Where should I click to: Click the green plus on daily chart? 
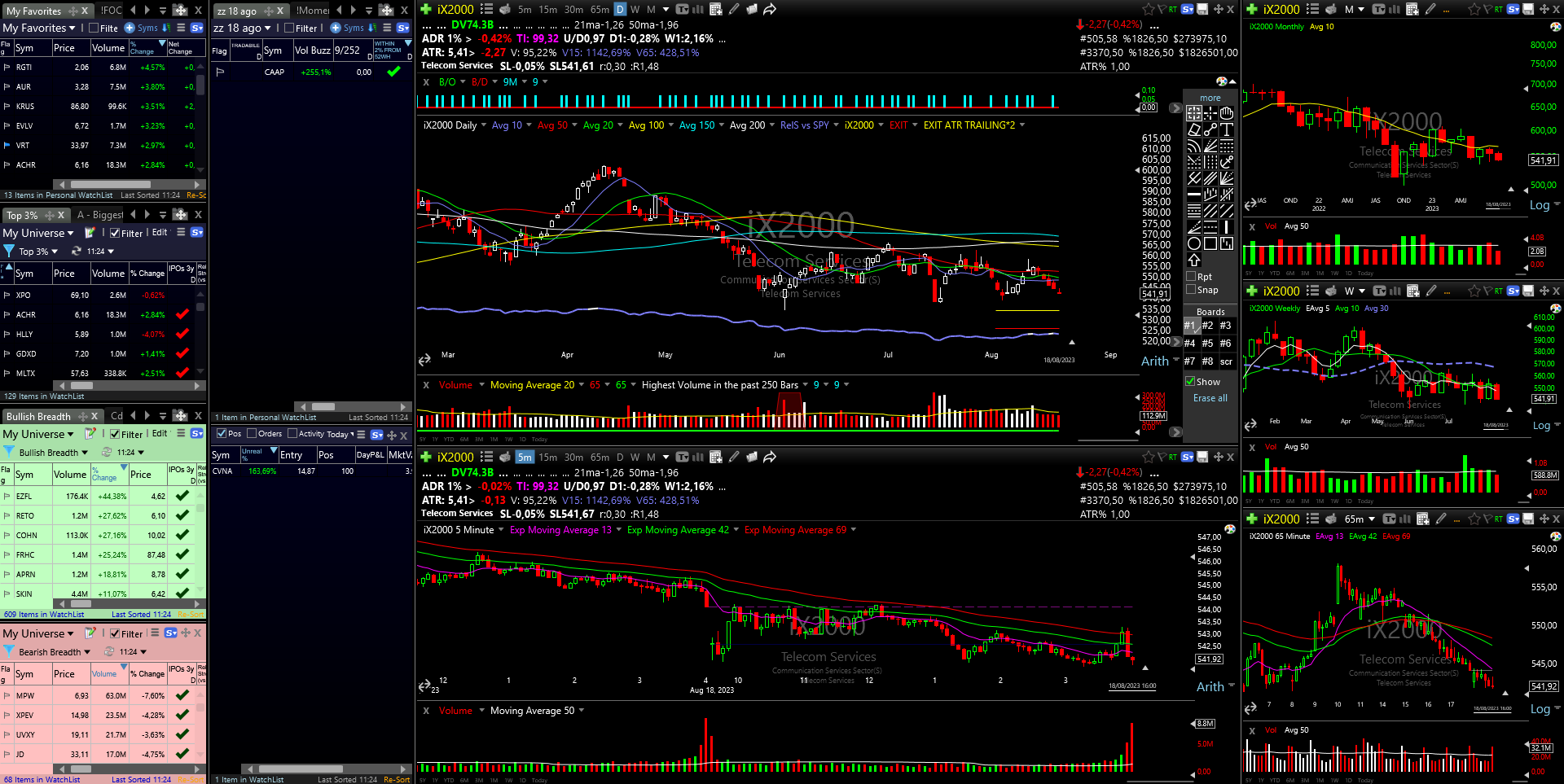click(425, 9)
